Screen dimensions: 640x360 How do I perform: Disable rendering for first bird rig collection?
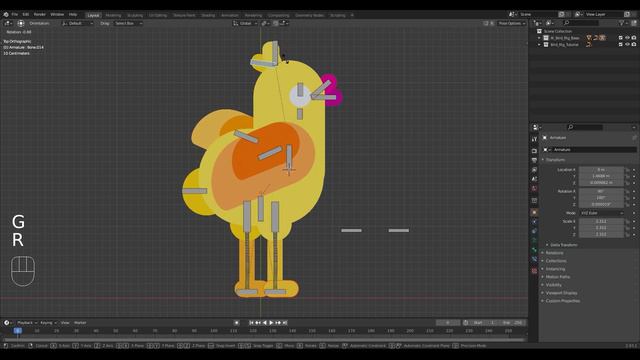(634, 38)
